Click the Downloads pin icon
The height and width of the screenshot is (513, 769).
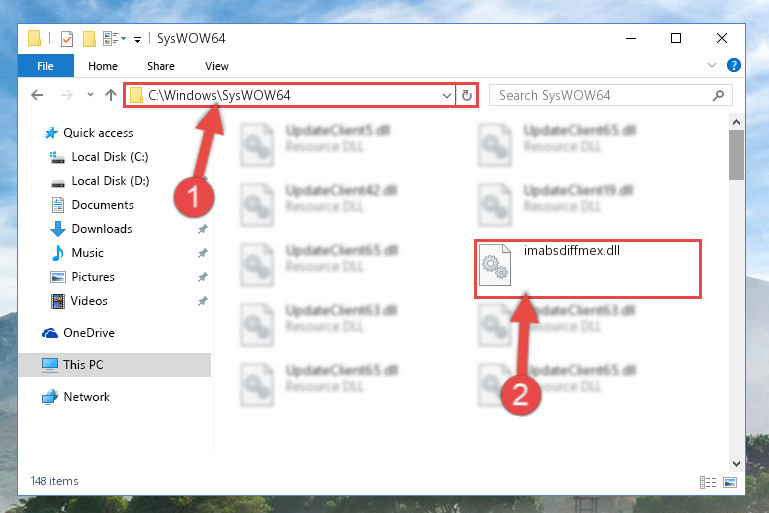coord(202,229)
